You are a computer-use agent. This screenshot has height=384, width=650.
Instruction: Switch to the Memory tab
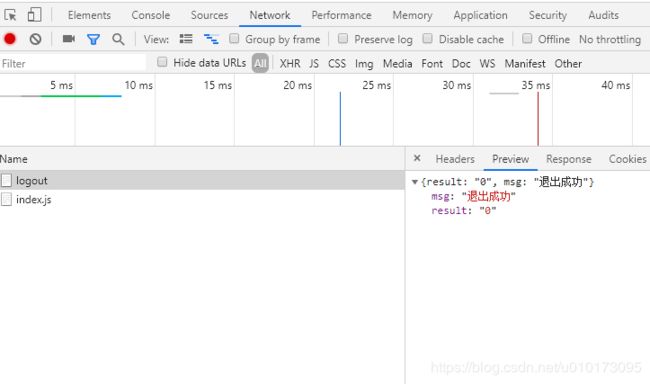[x=412, y=15]
